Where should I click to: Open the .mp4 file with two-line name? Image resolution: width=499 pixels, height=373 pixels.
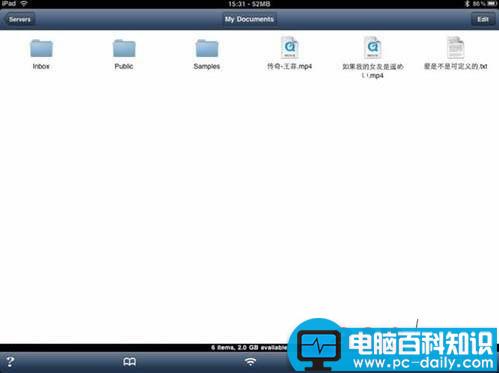click(x=372, y=48)
